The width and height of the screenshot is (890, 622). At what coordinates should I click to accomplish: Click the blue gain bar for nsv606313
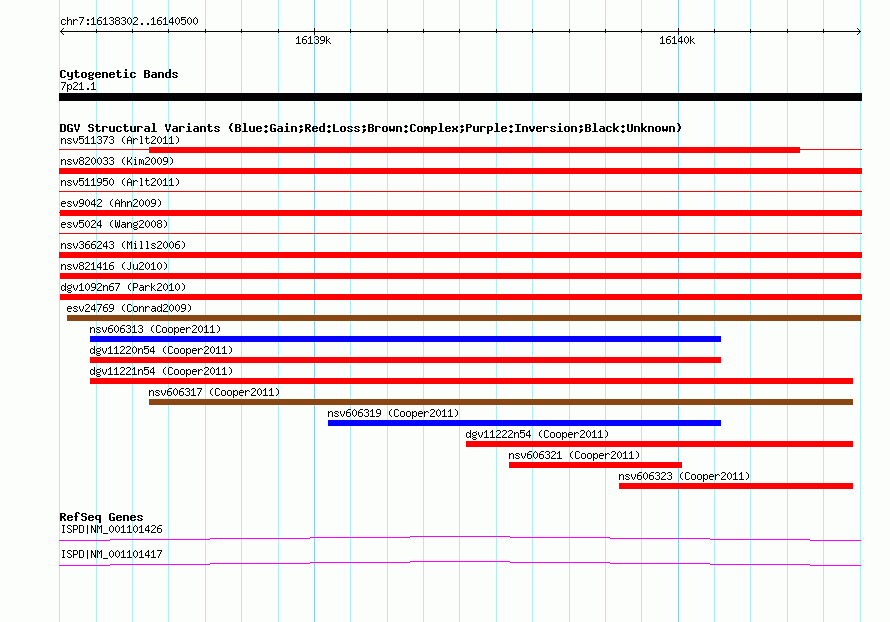click(405, 339)
